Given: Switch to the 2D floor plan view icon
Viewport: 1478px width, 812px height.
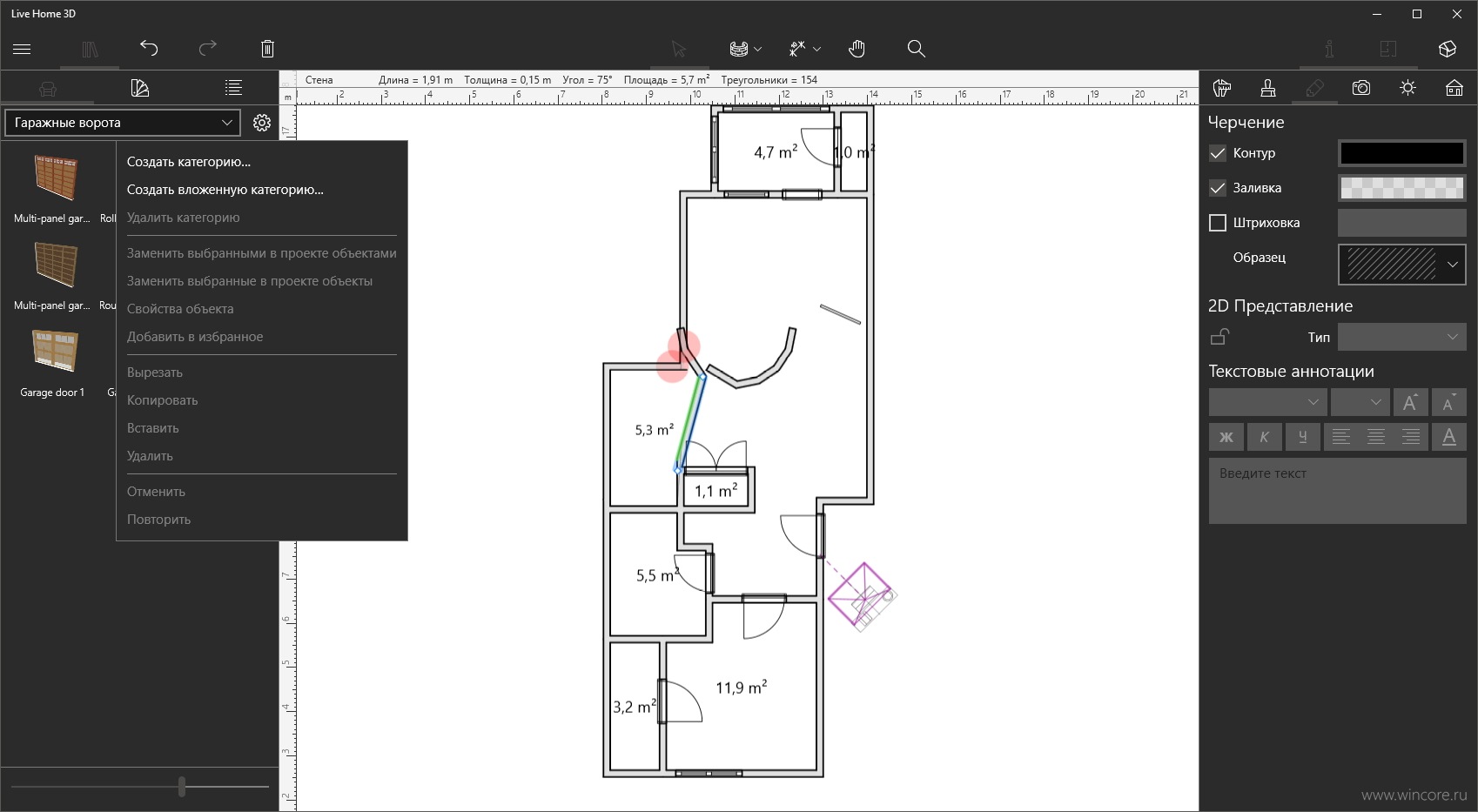Looking at the screenshot, I should (1388, 49).
